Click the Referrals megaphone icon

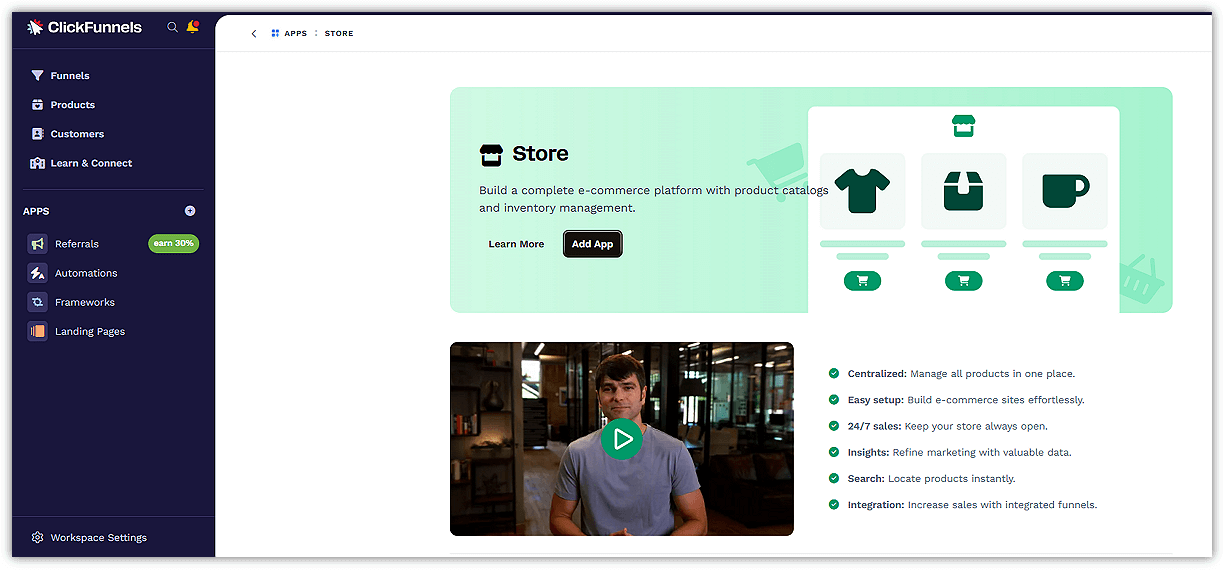click(37, 244)
